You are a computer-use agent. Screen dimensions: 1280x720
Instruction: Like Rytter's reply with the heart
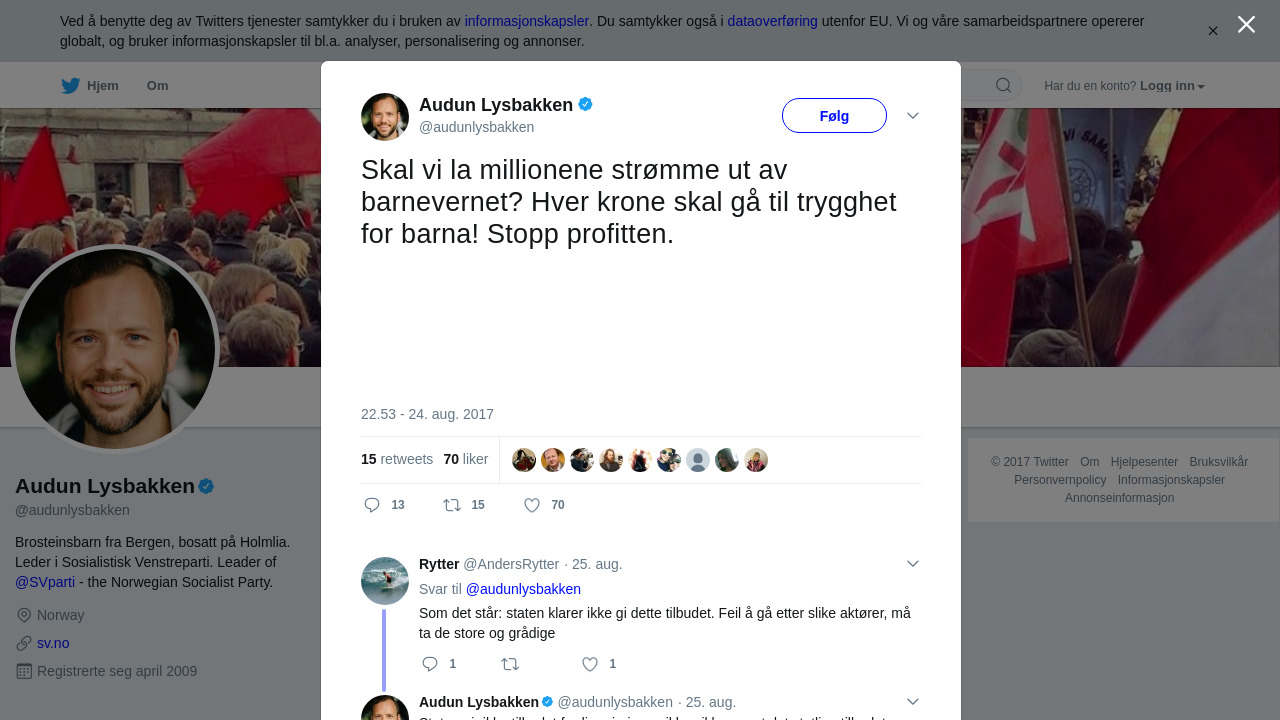pyautogui.click(x=590, y=664)
